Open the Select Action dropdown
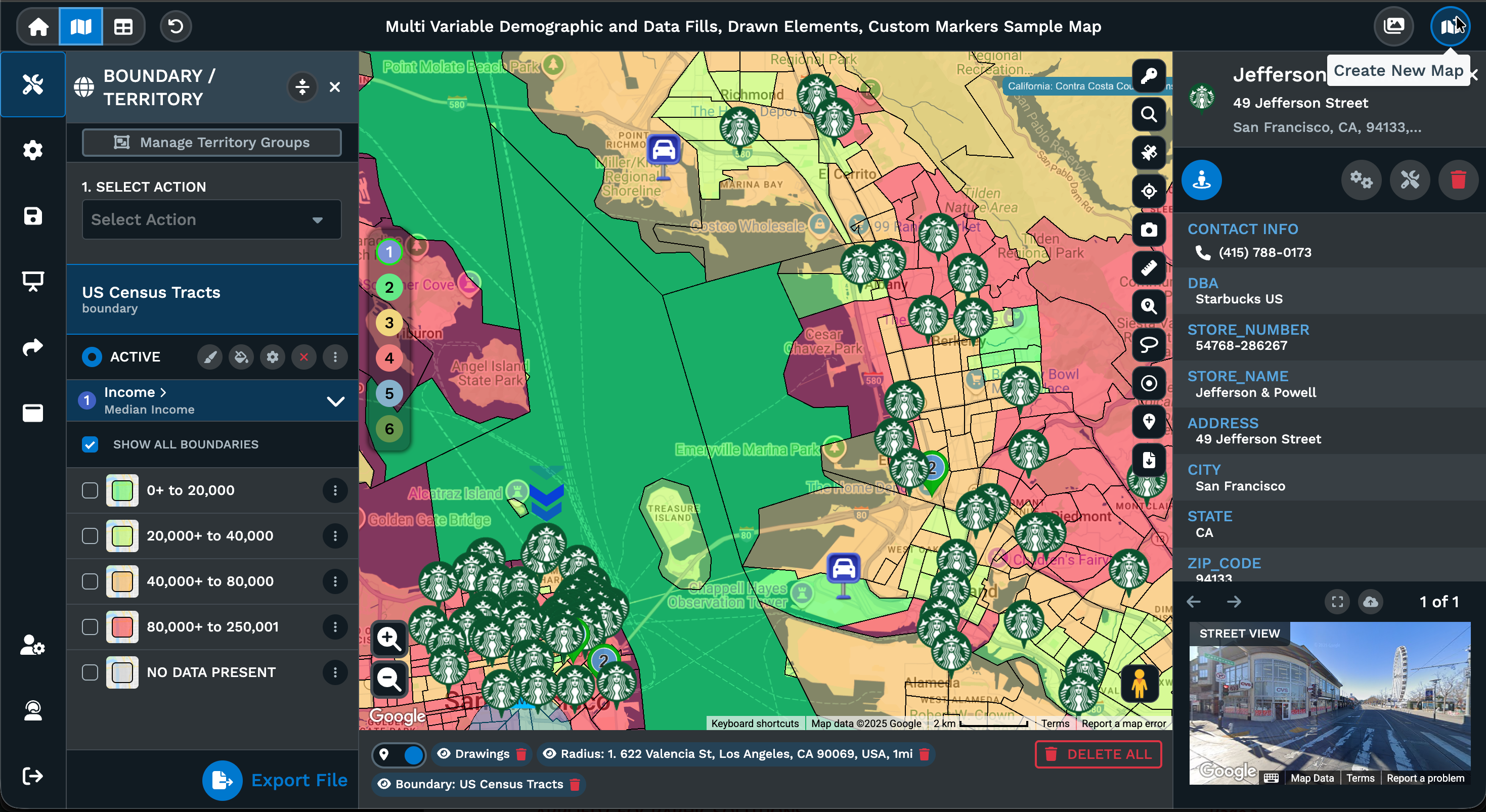Viewport: 1486px width, 812px height. pyautogui.click(x=211, y=220)
